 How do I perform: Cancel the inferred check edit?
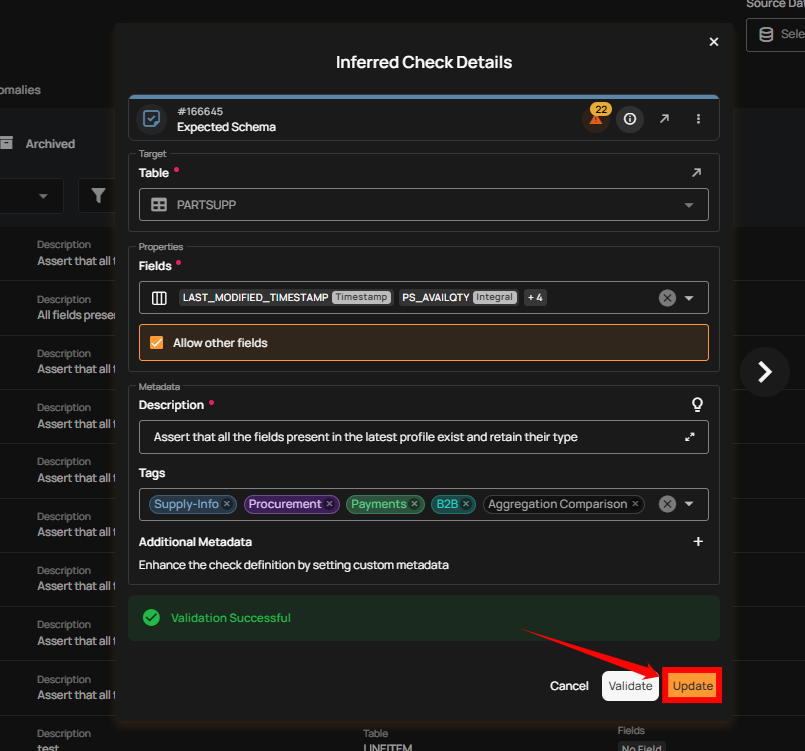[x=569, y=686]
